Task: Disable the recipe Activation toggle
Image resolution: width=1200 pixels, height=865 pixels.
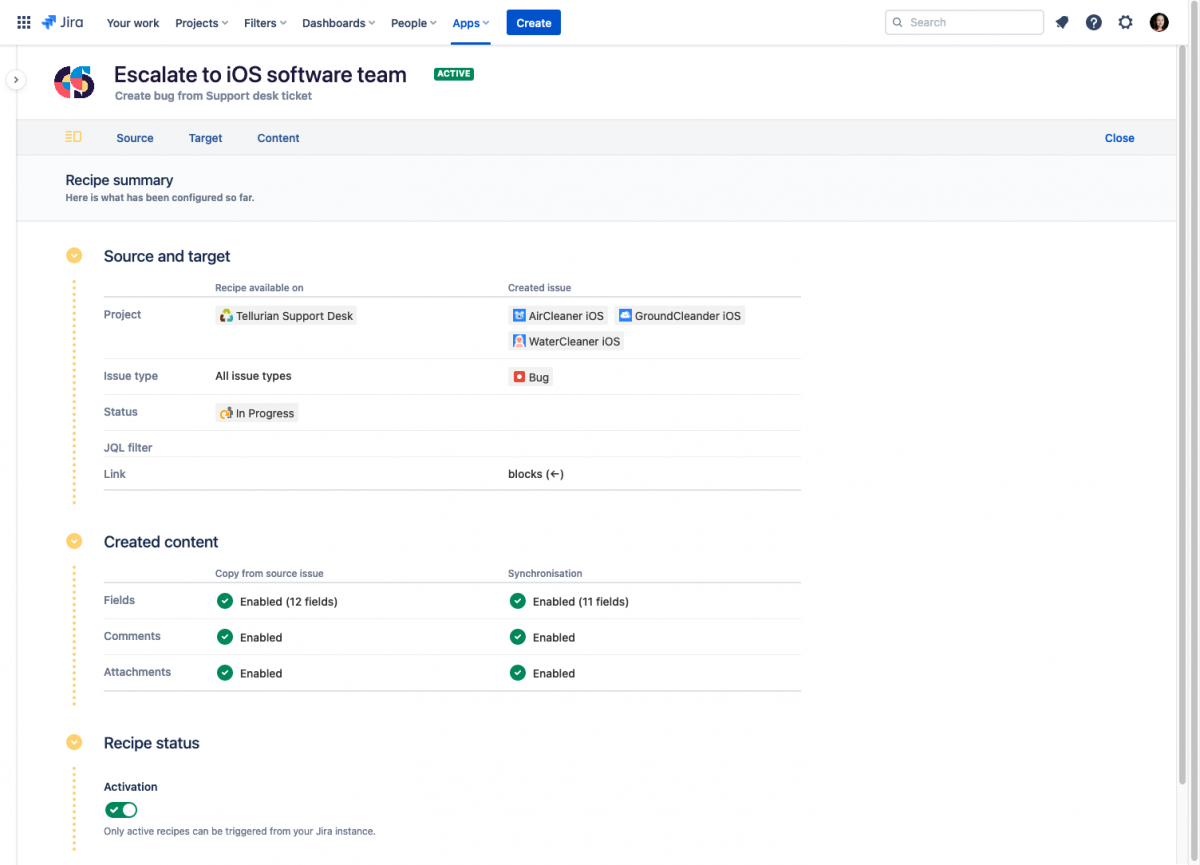Action: pos(121,809)
